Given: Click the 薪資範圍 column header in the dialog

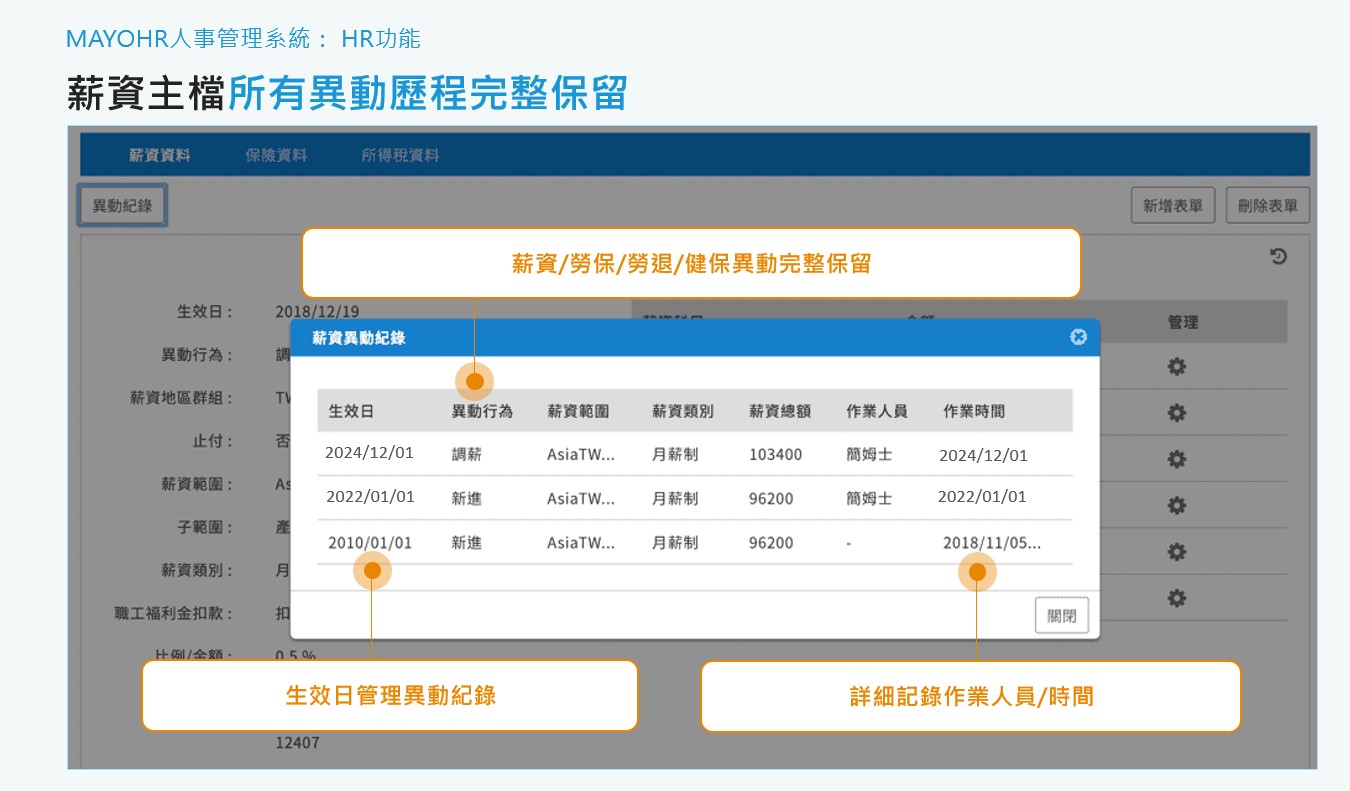Looking at the screenshot, I should 578,411.
